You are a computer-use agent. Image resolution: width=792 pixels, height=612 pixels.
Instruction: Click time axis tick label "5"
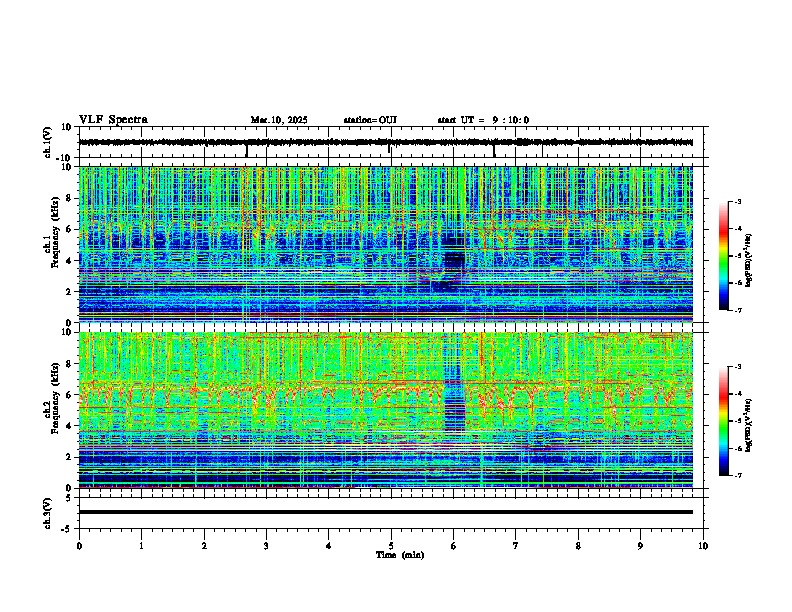click(391, 546)
